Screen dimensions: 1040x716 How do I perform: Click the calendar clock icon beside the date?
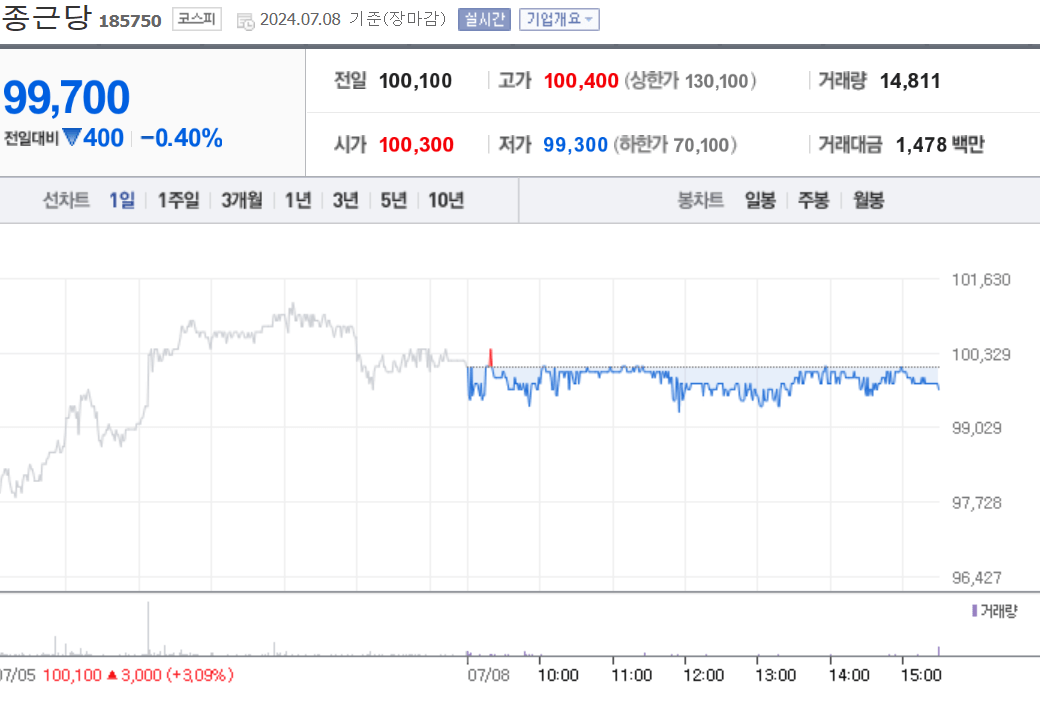(x=245, y=22)
